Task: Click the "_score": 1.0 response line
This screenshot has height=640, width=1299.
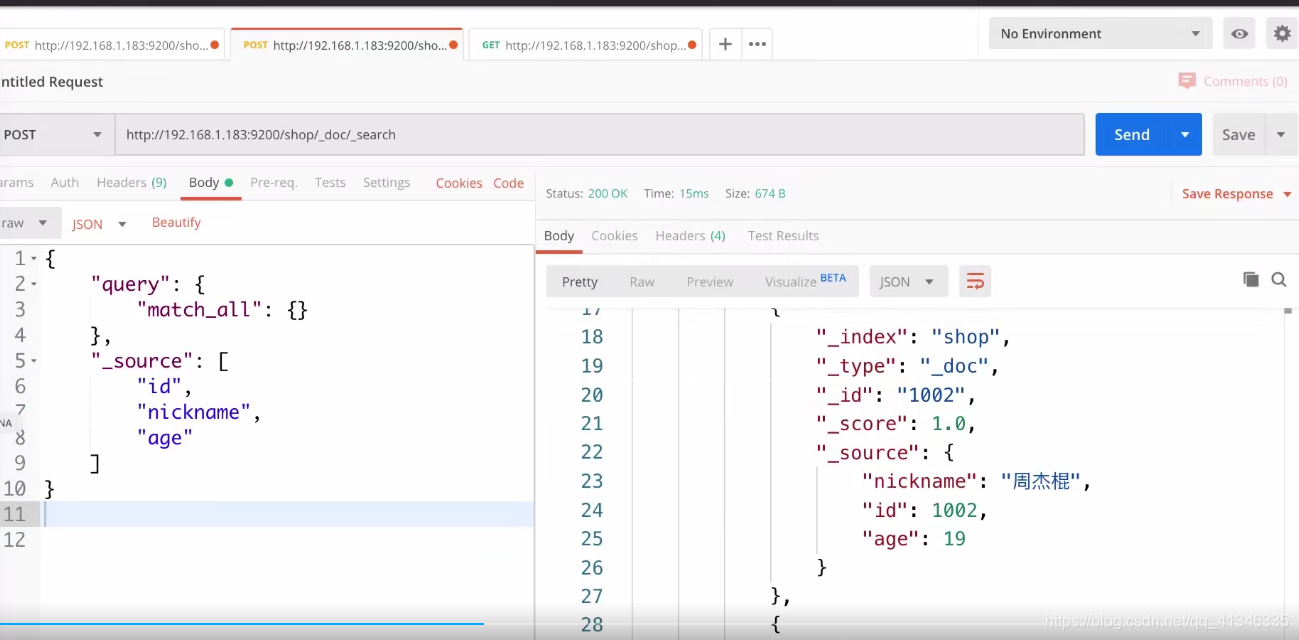Action: (x=895, y=424)
